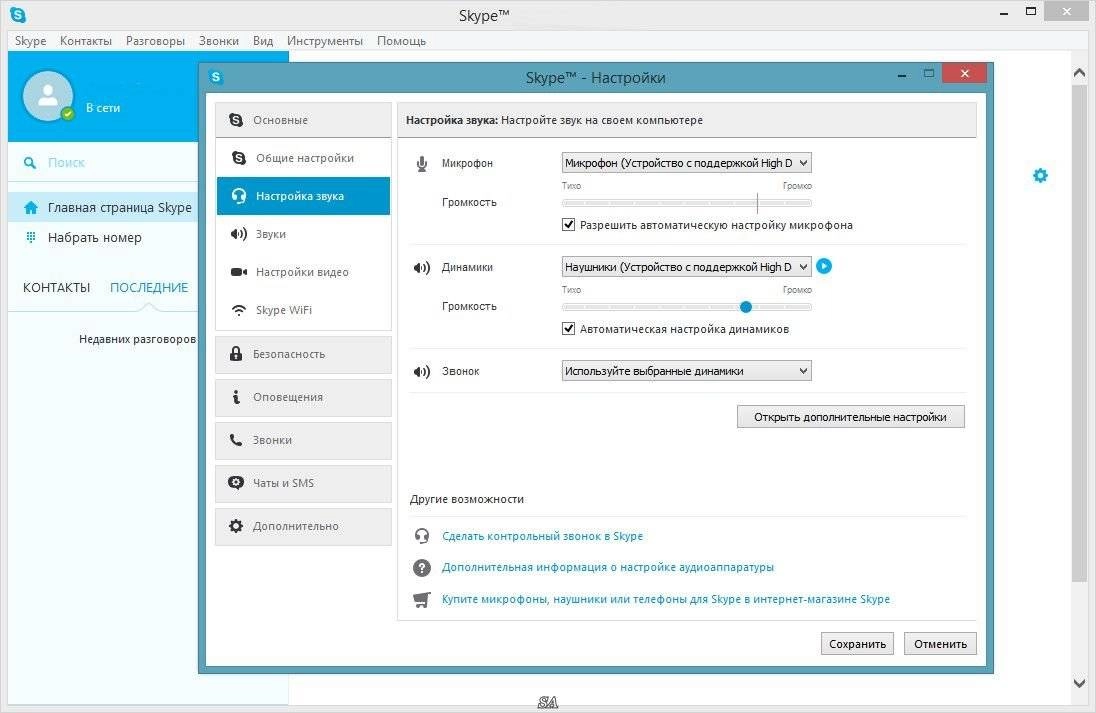Open Настройки видео page
Viewport: 1096px width, 713px height.
tap(303, 272)
